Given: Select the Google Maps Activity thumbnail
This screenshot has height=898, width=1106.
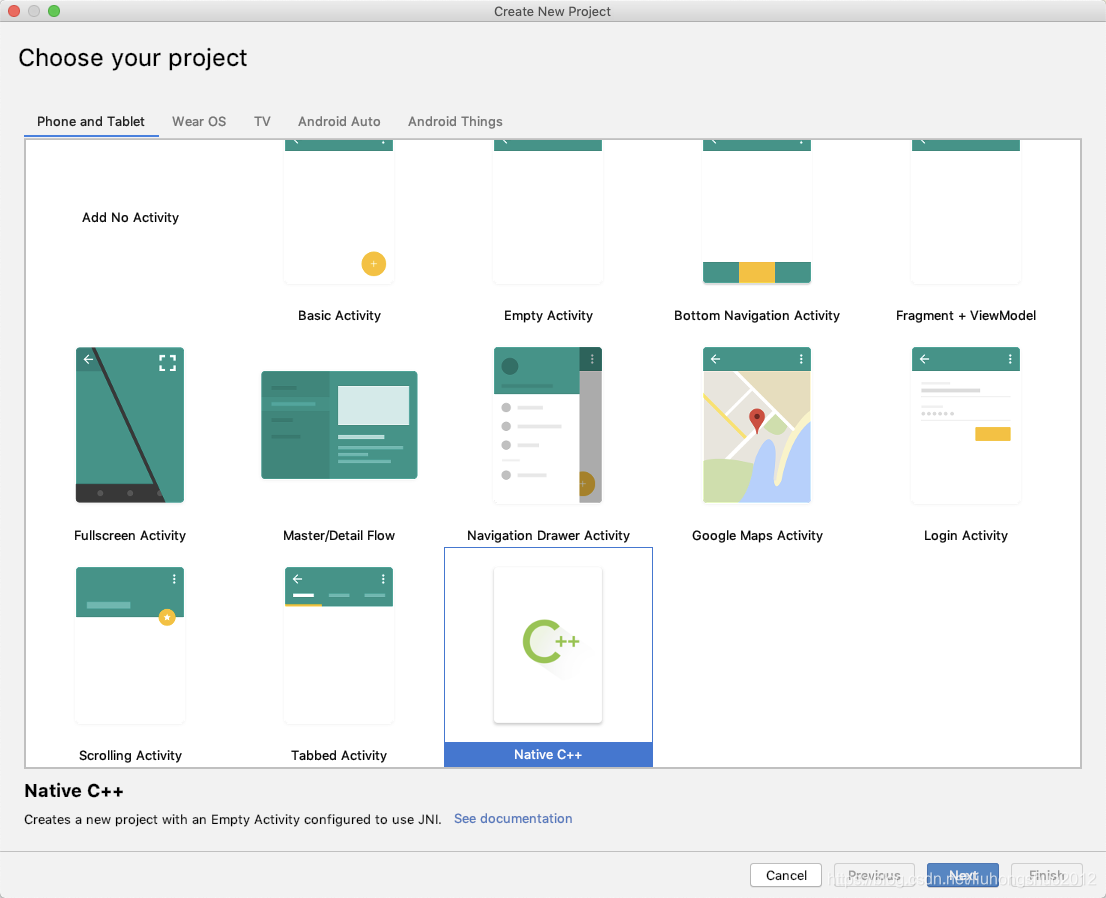Looking at the screenshot, I should 757,425.
